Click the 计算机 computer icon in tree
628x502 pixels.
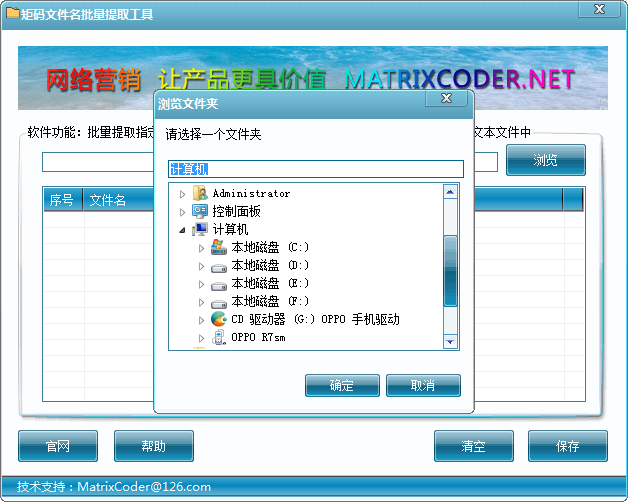click(x=200, y=229)
